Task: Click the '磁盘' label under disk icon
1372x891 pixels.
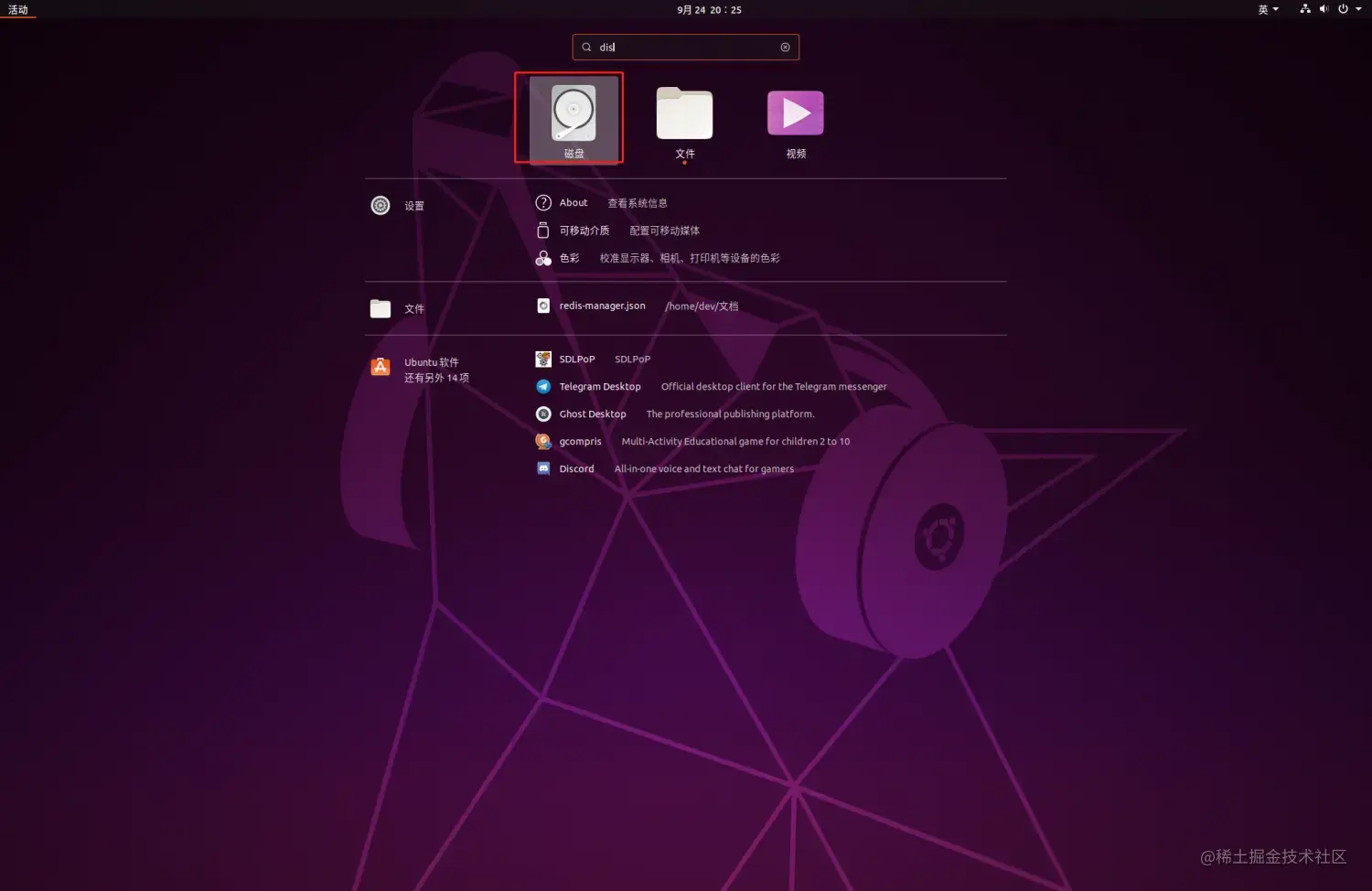Action: pyautogui.click(x=573, y=154)
